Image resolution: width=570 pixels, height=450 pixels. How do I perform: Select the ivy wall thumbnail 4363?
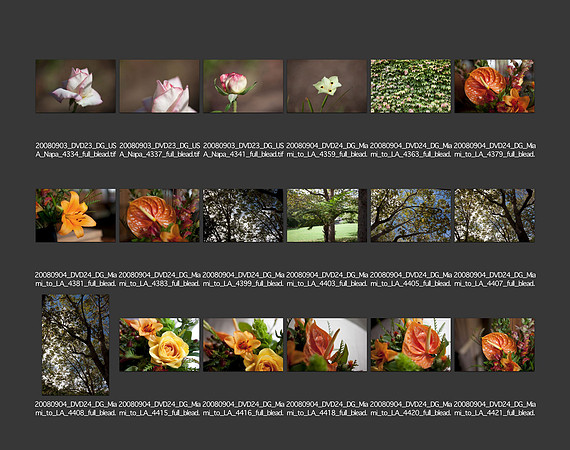411,86
